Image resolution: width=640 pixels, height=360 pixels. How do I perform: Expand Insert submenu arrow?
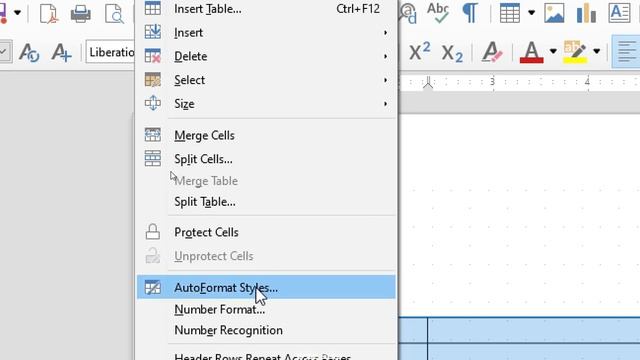(x=385, y=33)
